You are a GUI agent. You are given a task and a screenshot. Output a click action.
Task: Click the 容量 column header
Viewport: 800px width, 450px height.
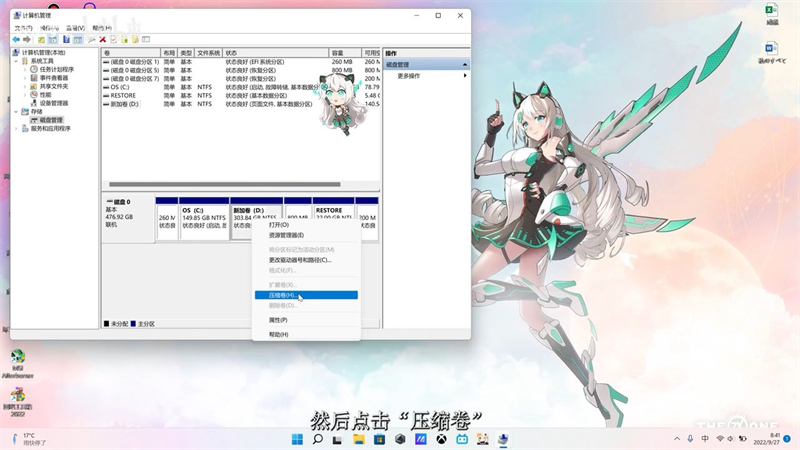click(345, 53)
